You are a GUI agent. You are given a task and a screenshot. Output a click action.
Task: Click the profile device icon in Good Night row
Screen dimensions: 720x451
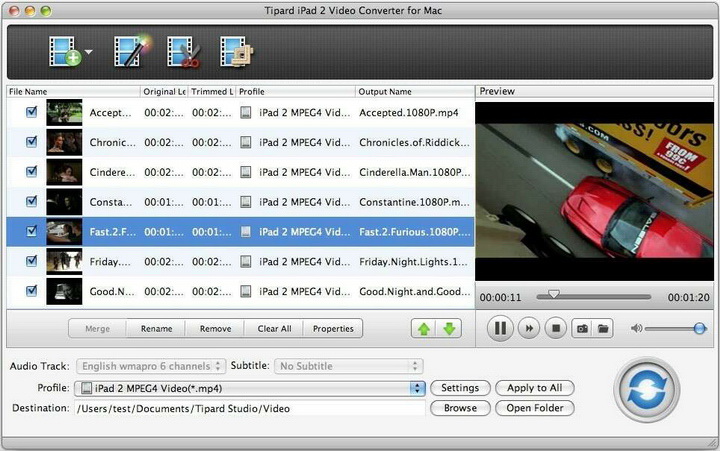246,291
